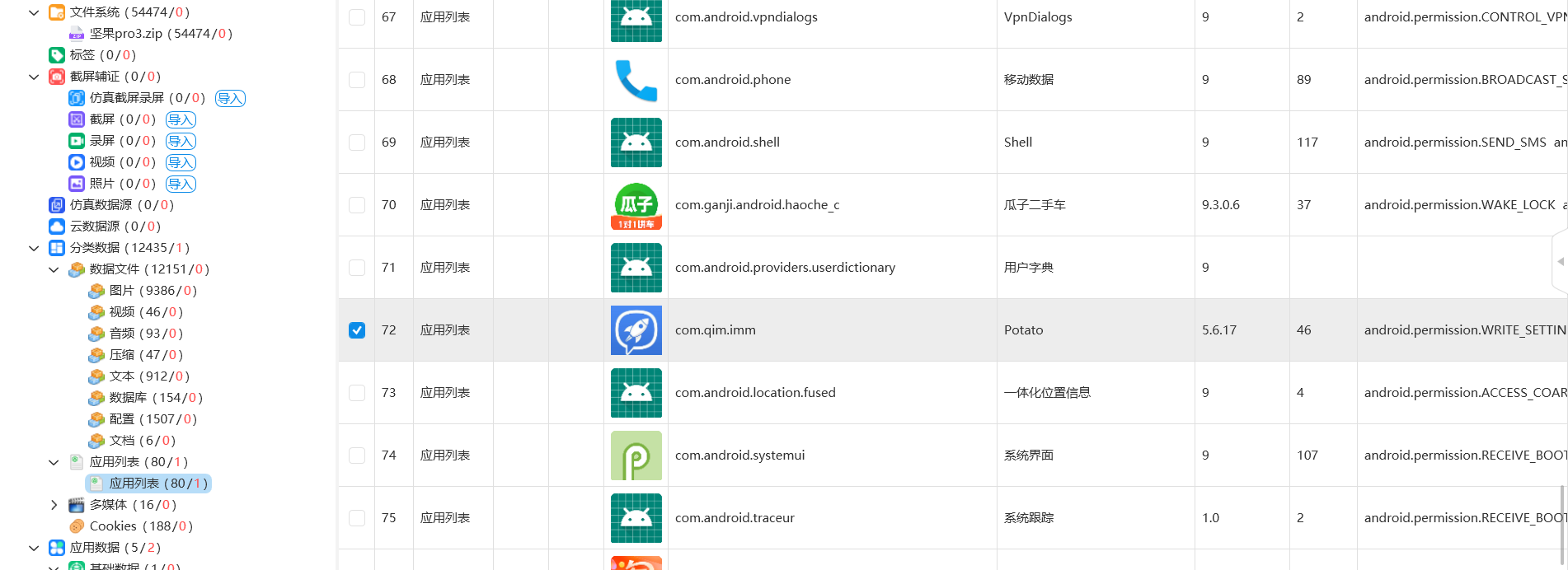Click 导入 button next to 截屏
1568x570 pixels.
(x=181, y=119)
